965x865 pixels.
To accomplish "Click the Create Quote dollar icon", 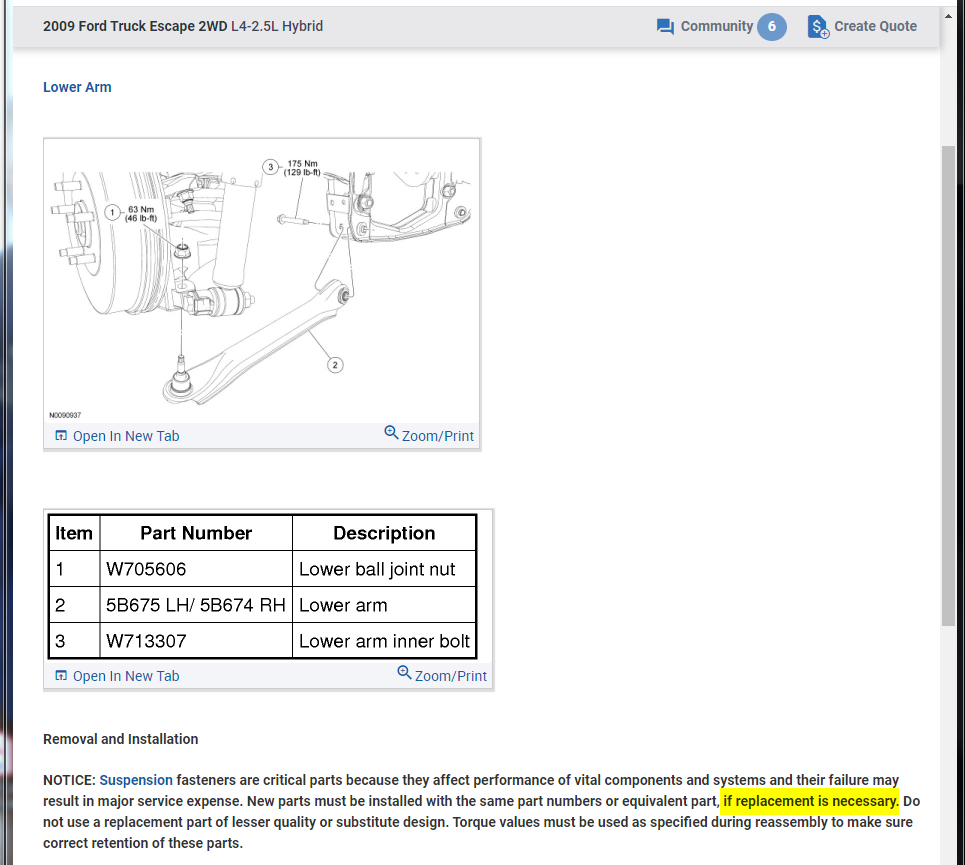I will [x=818, y=26].
